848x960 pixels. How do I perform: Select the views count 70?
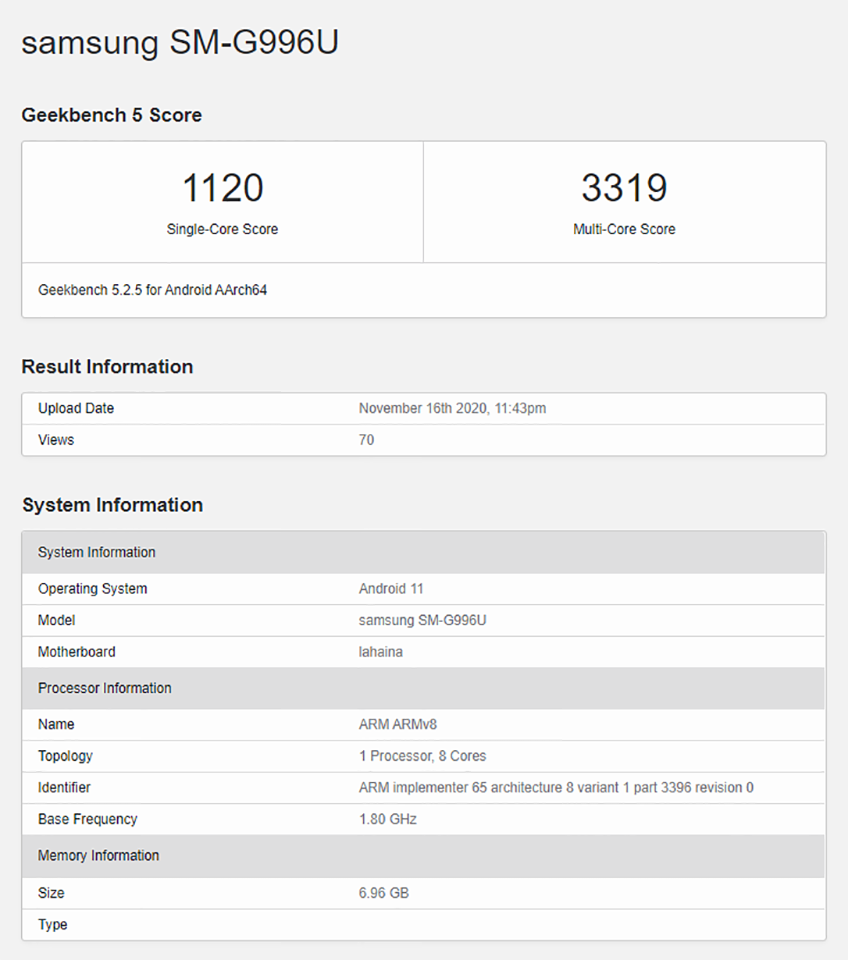click(x=366, y=440)
